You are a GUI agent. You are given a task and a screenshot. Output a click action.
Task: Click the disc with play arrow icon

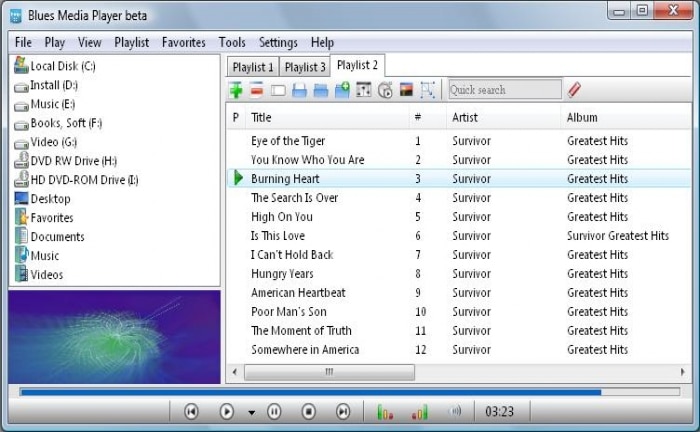[x=385, y=90]
